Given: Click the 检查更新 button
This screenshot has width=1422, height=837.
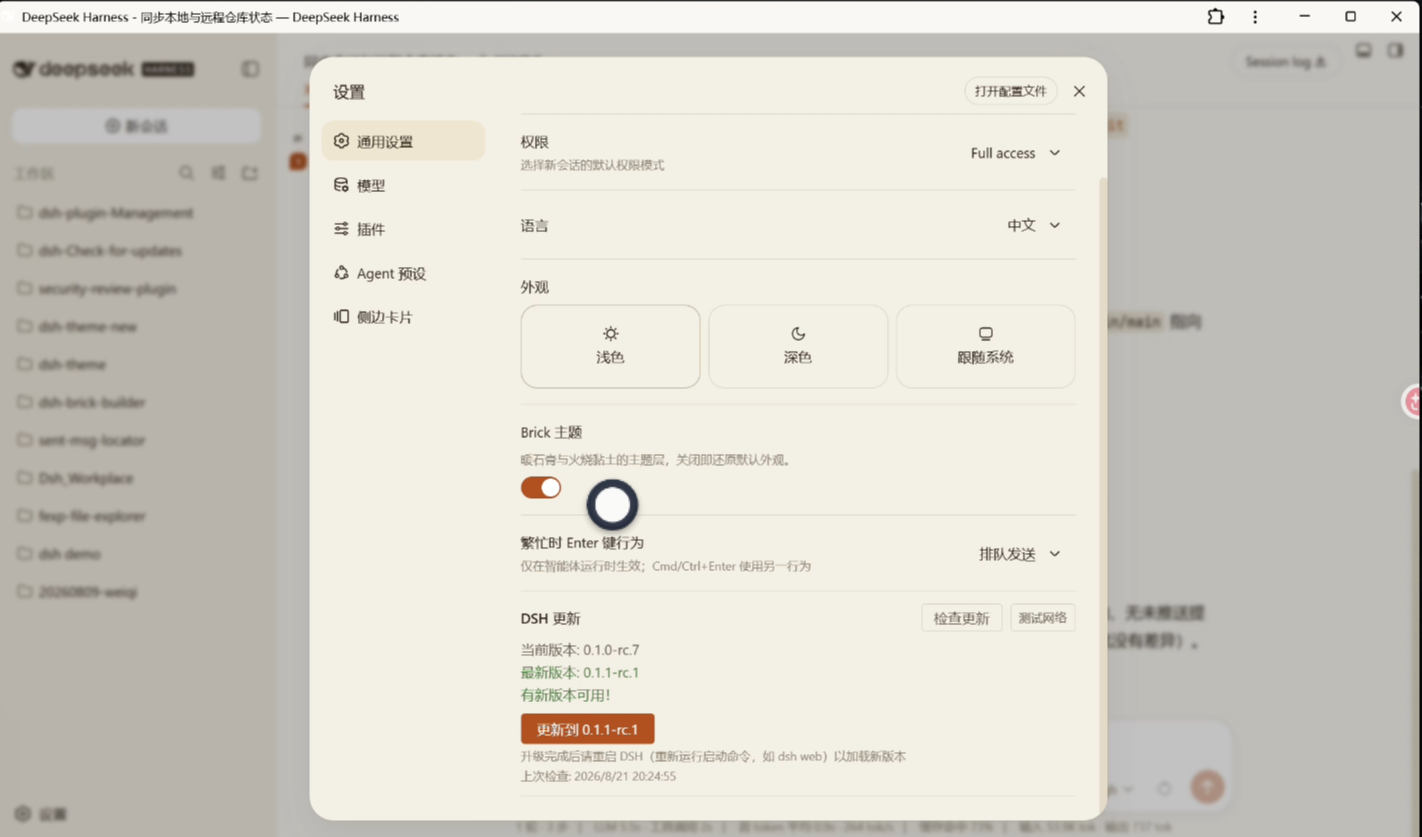Looking at the screenshot, I should point(961,618).
